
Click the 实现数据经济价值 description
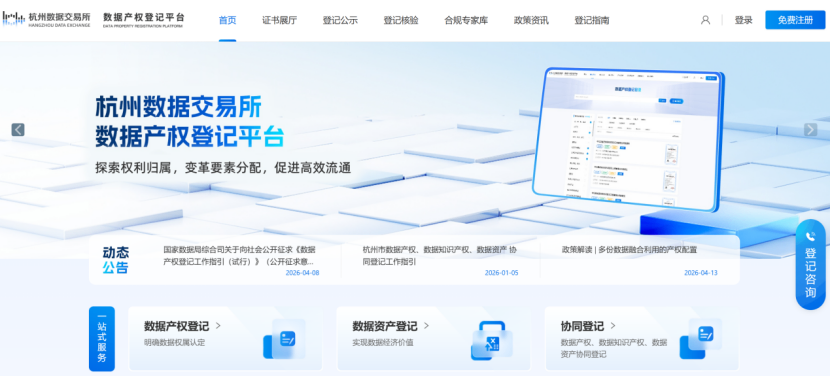[x=383, y=343]
